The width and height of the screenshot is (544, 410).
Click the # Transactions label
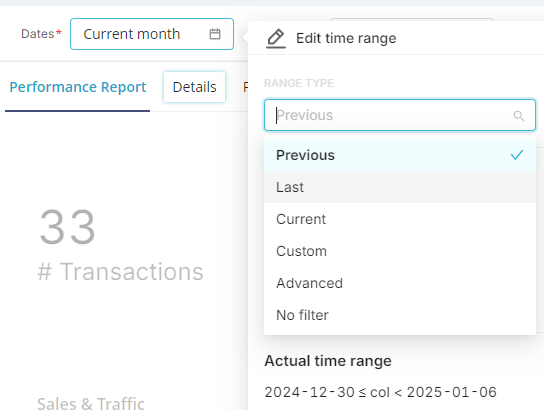[120, 271]
